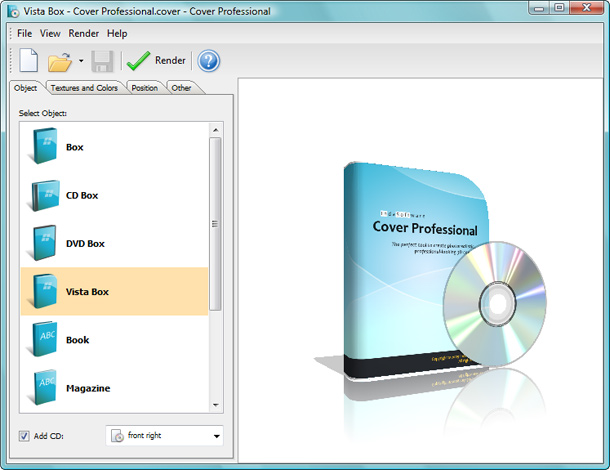Open Help with the blue question mark icon
Image resolution: width=610 pixels, height=470 pixels.
tap(209, 61)
